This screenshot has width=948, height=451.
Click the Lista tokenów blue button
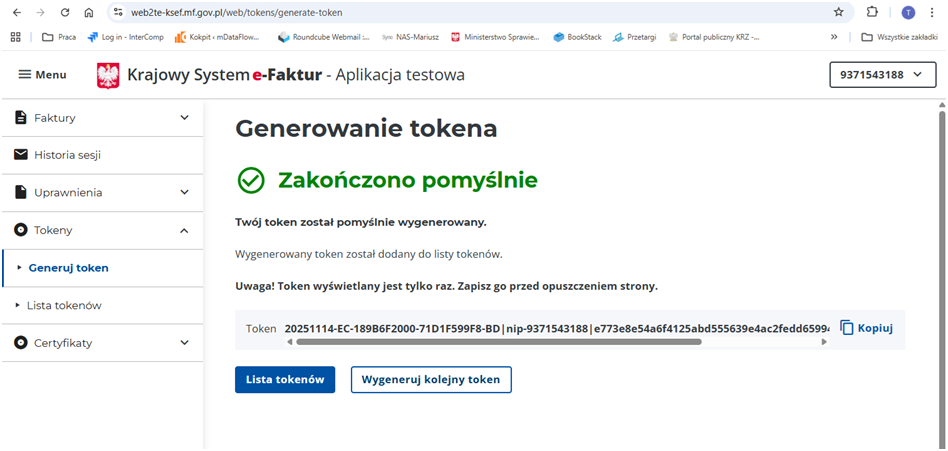(x=285, y=380)
